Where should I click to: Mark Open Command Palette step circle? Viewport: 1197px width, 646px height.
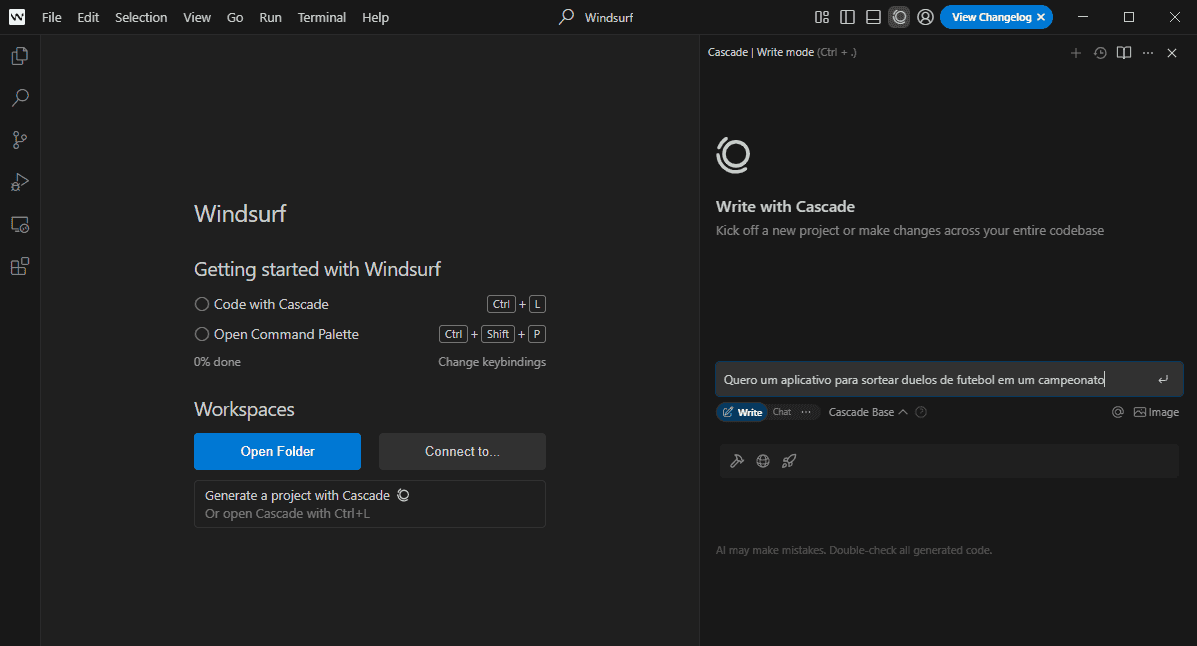(x=202, y=334)
